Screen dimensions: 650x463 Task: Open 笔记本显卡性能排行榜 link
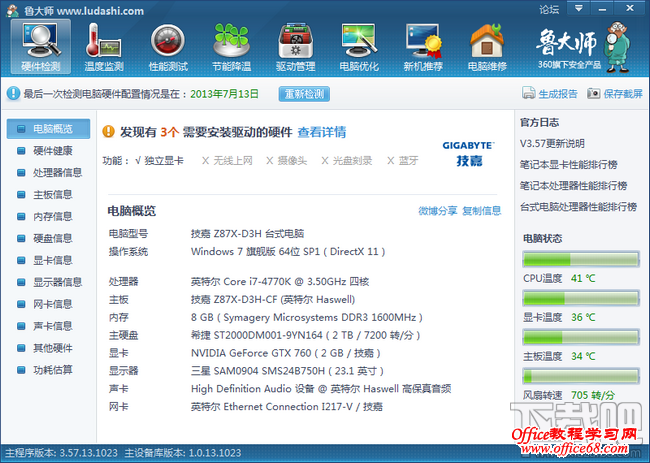569,165
